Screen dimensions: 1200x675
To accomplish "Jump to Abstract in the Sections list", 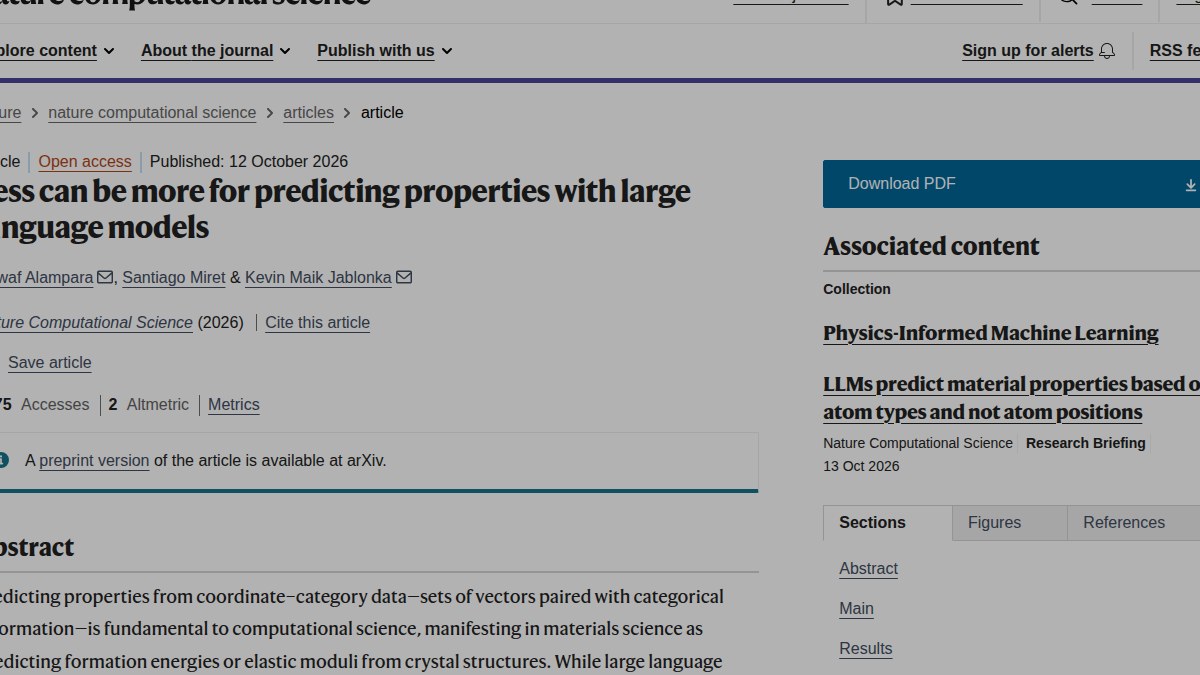I will click(868, 569).
